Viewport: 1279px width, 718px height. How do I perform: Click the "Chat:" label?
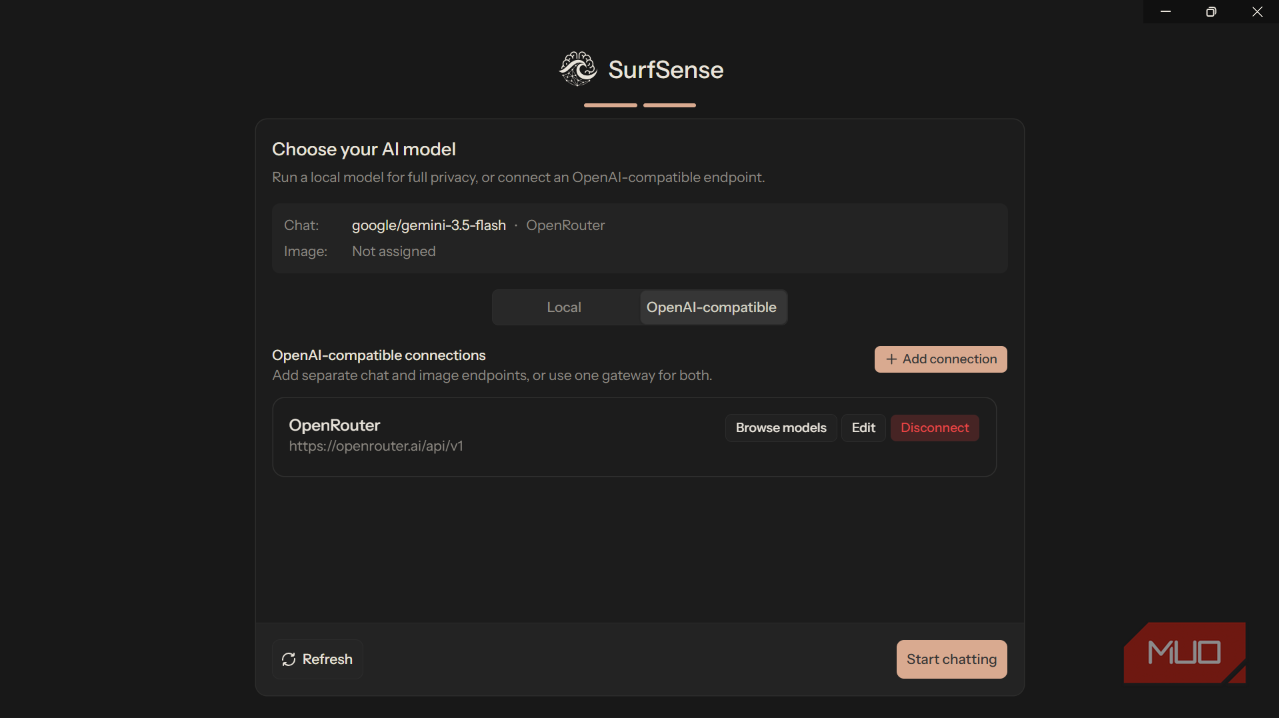pos(302,226)
